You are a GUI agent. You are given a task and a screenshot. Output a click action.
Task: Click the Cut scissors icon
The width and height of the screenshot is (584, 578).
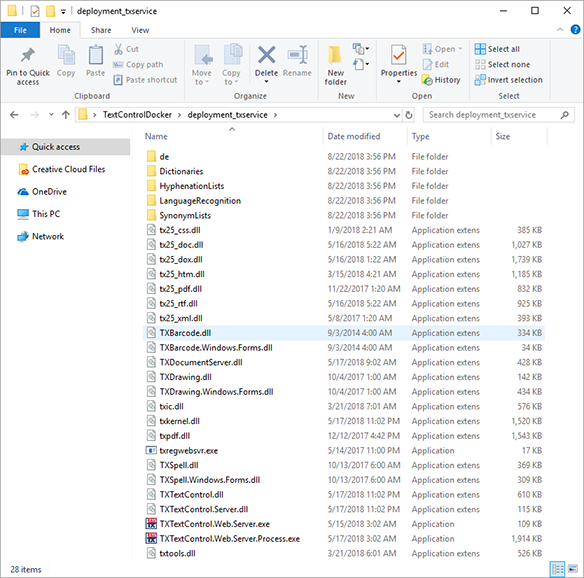[118, 49]
